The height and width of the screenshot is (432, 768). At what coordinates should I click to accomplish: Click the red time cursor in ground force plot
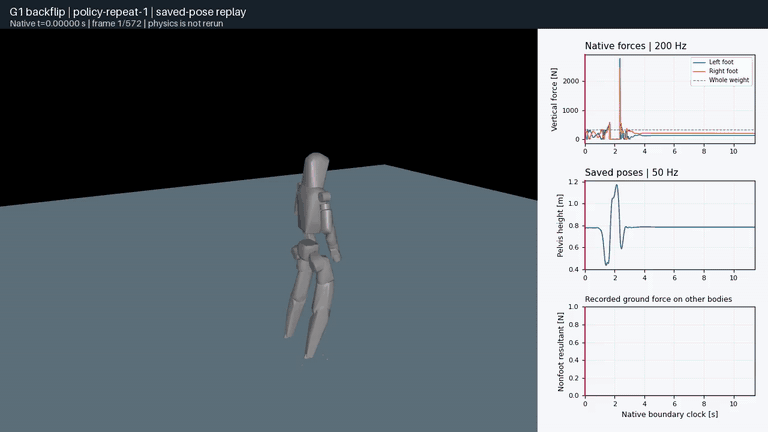(x=585, y=351)
